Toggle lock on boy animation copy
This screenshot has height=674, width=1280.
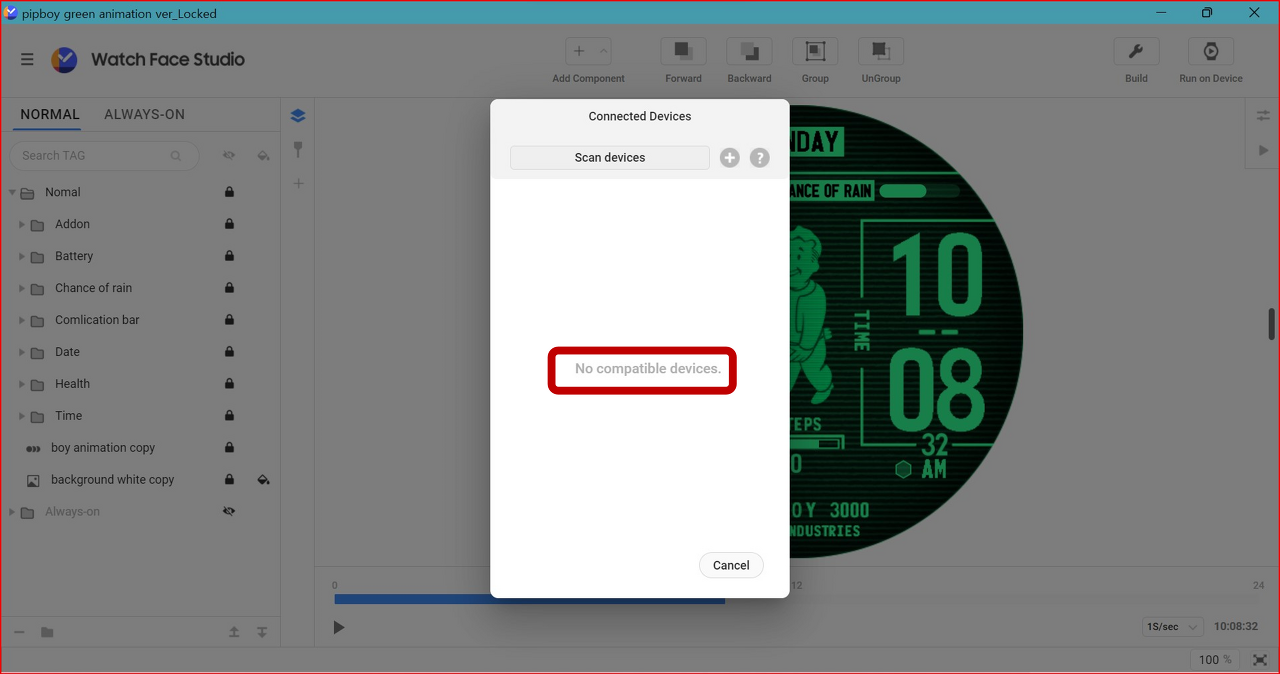coord(229,448)
